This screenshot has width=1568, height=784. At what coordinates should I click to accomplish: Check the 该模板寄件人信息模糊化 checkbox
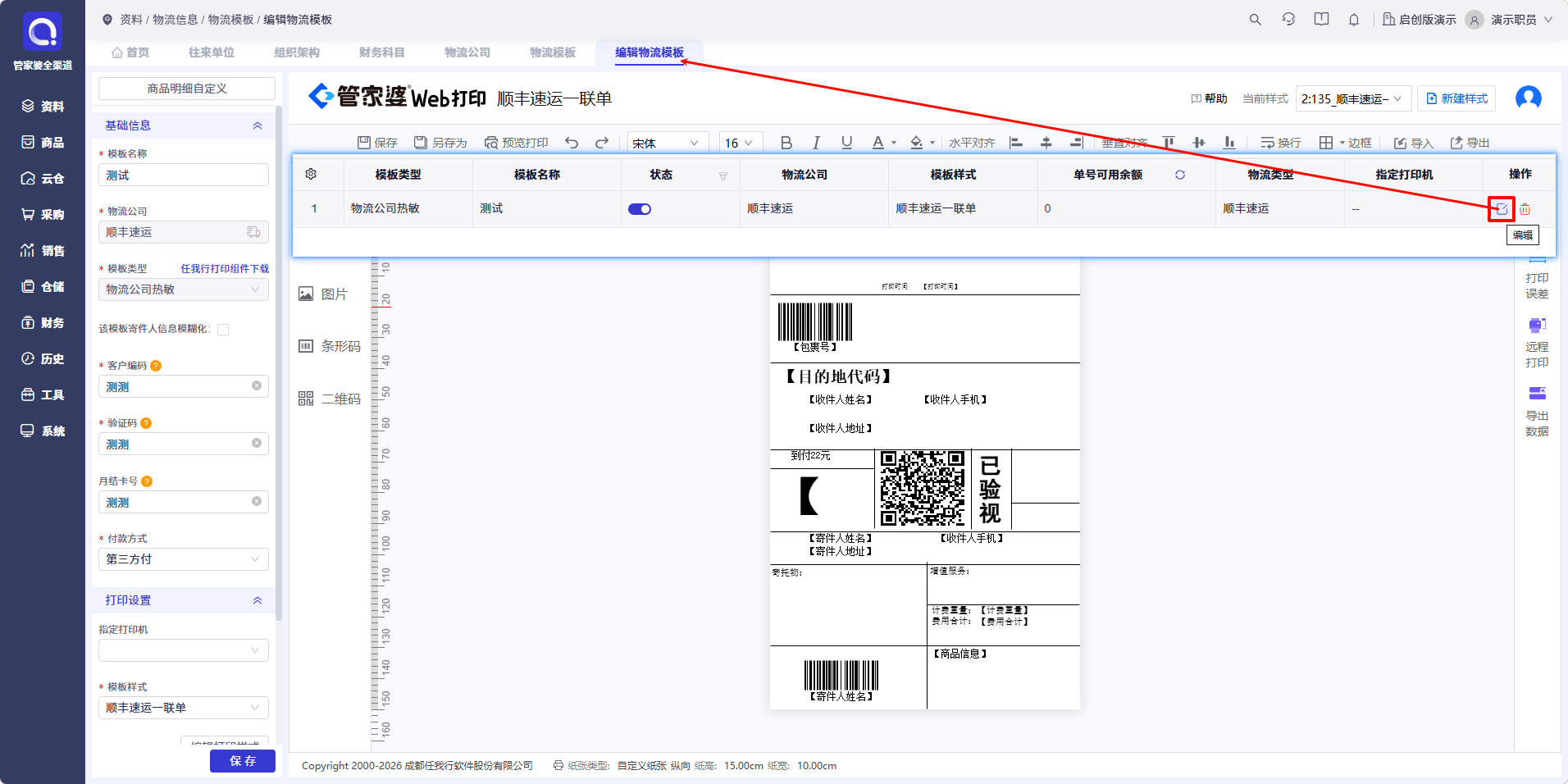tap(223, 330)
